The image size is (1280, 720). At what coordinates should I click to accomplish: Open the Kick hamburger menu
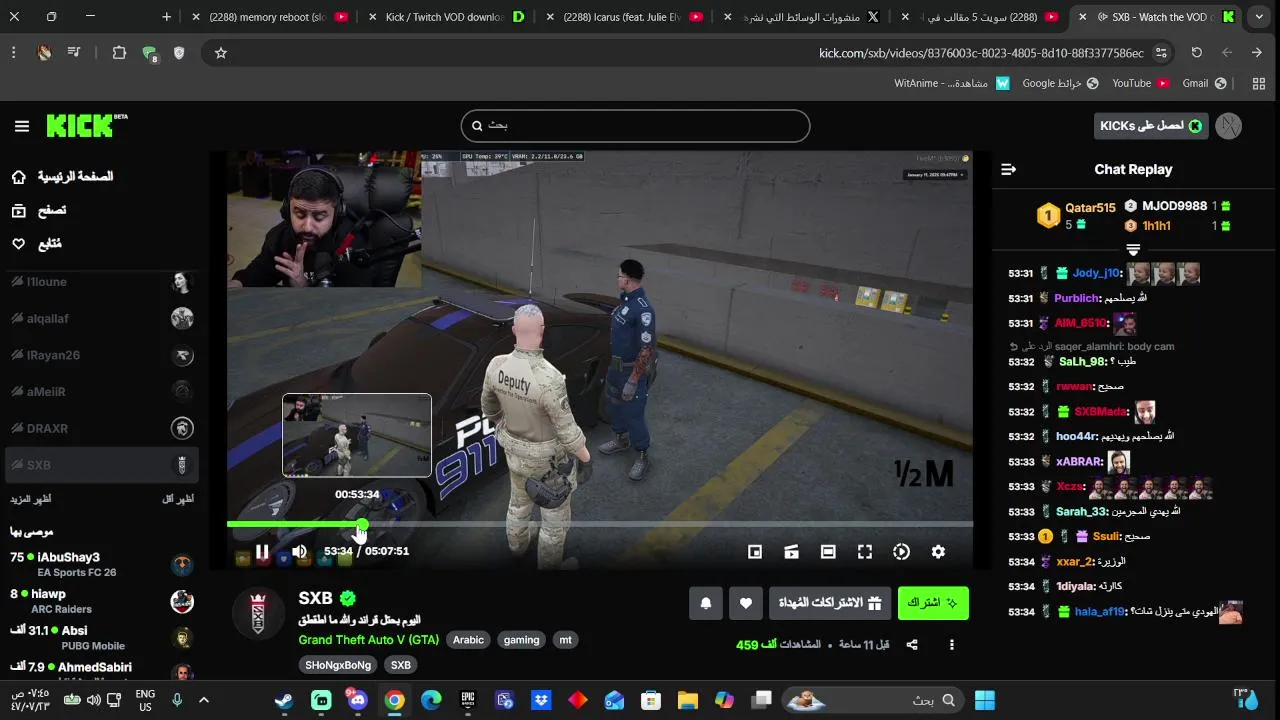tap(22, 126)
